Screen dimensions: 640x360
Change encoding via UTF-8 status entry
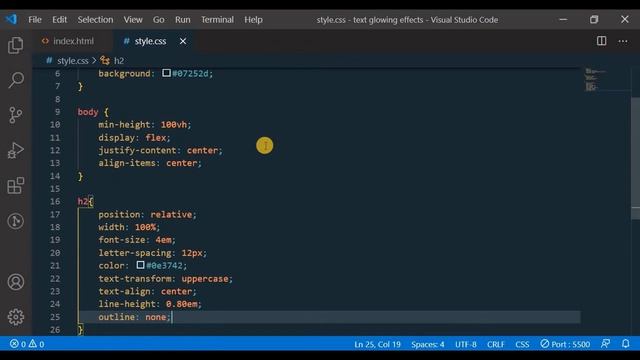point(466,344)
